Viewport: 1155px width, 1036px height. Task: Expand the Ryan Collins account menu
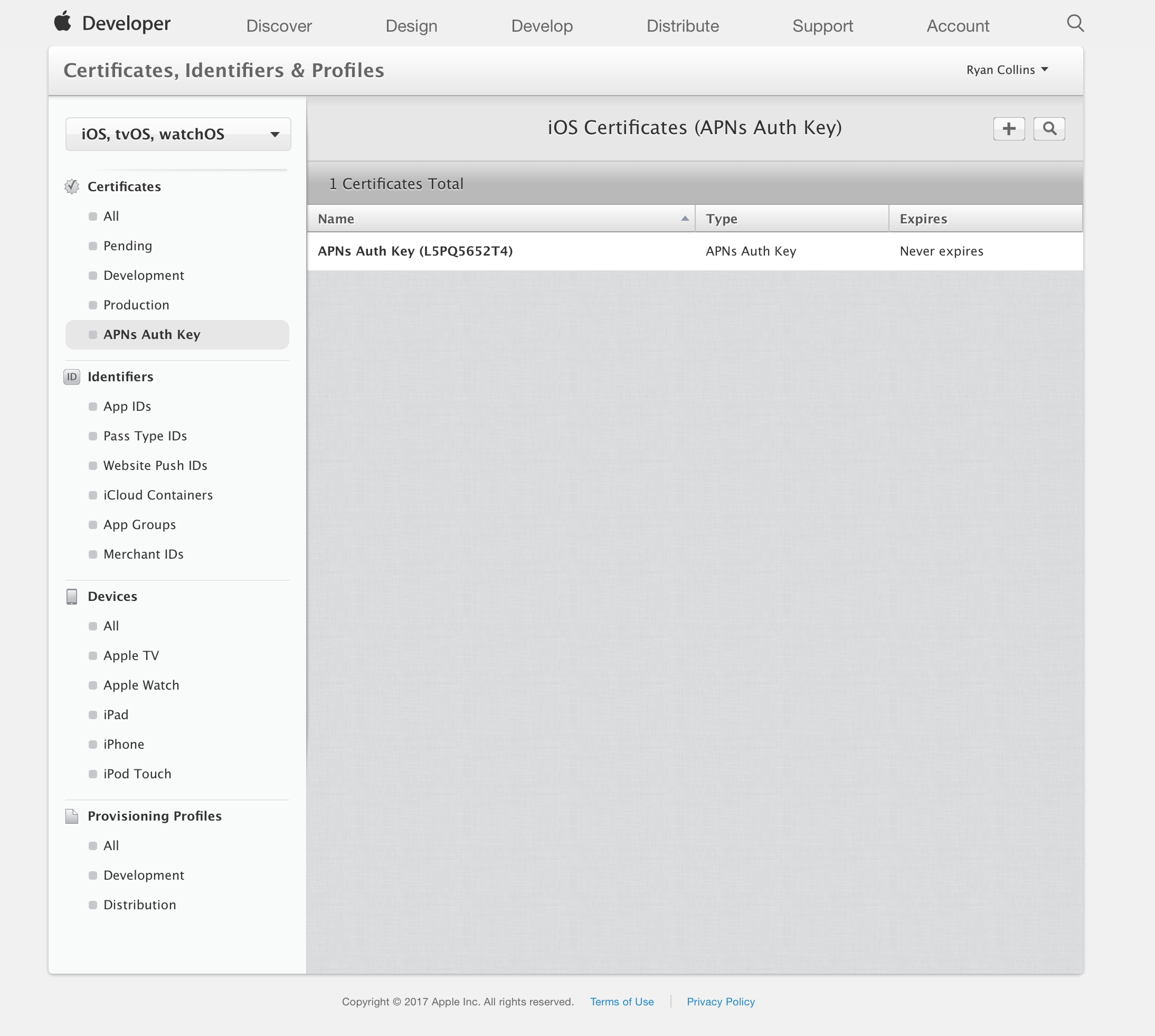[x=1007, y=70]
